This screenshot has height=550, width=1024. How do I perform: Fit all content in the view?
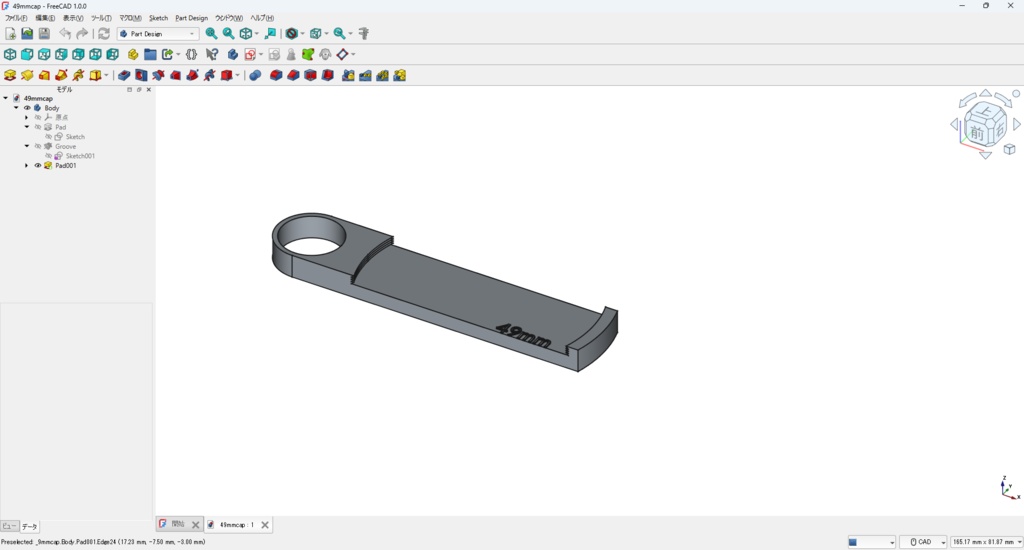point(212,33)
